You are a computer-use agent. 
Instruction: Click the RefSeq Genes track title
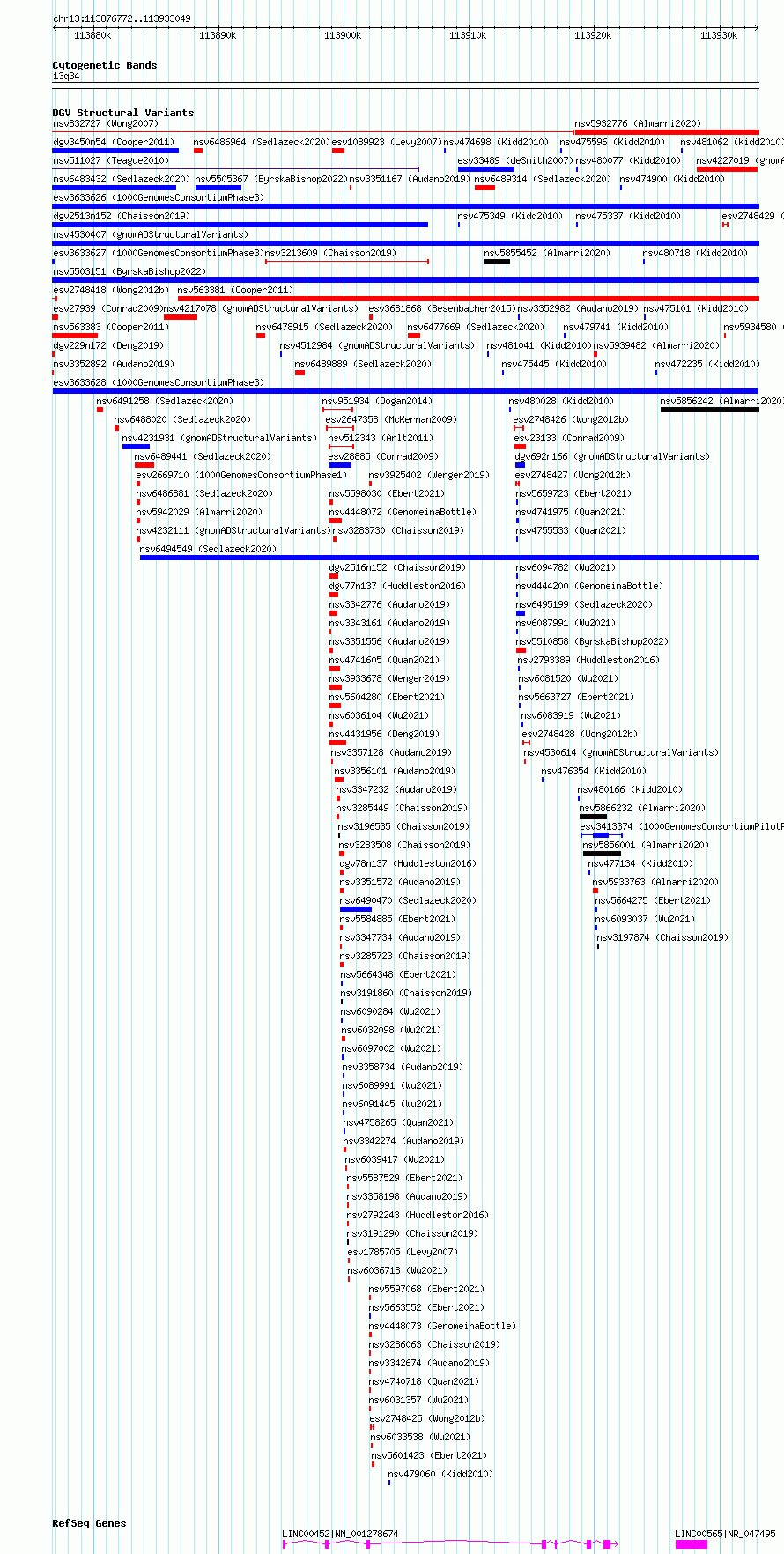click(89, 1523)
